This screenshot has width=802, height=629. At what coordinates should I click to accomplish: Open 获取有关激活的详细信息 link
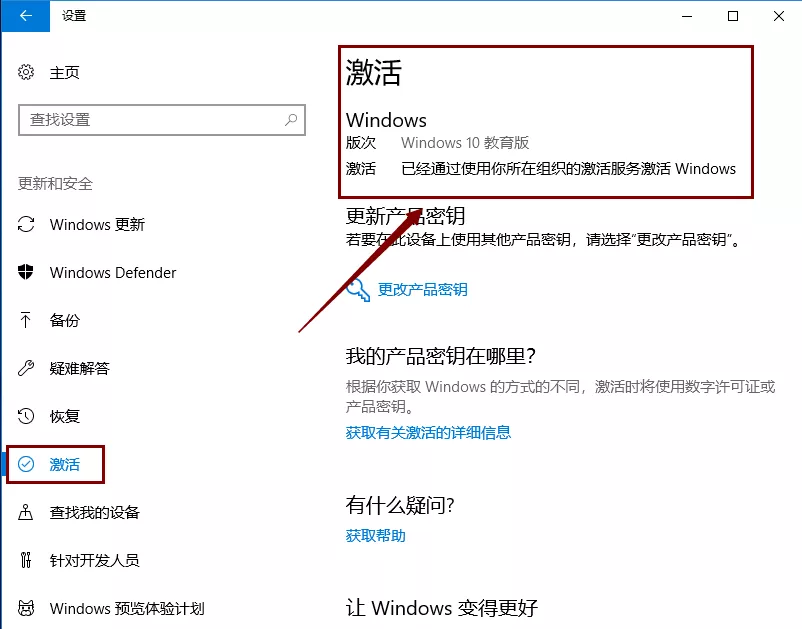pyautogui.click(x=428, y=433)
